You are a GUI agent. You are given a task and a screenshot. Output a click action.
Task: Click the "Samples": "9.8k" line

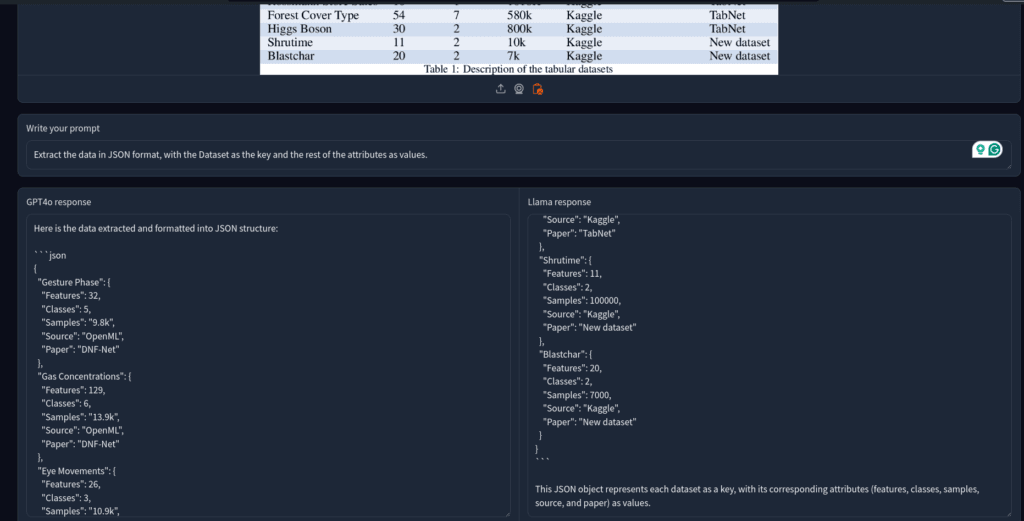tap(78, 323)
